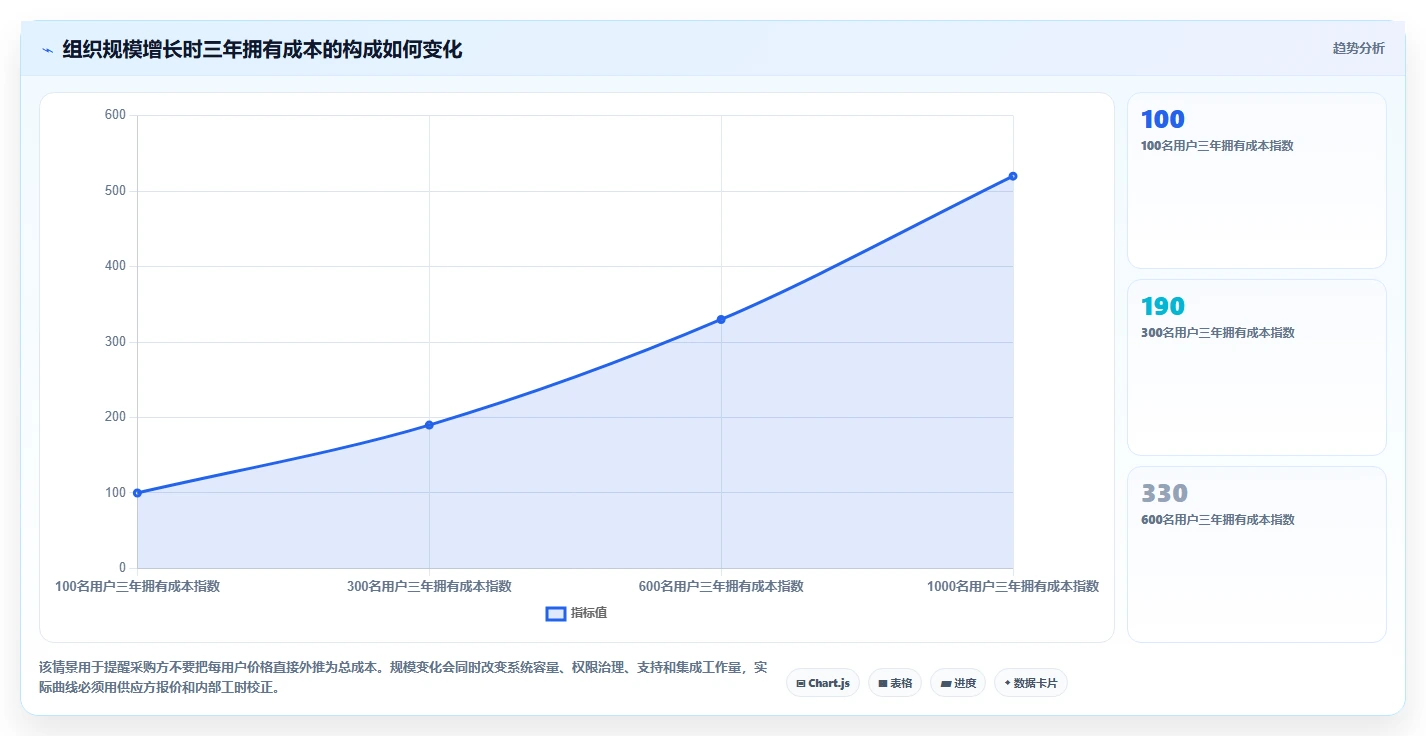Click the description paragraph starting 该情景用于提醒采购方
Viewport: 1426px width, 736px height.
click(403, 677)
